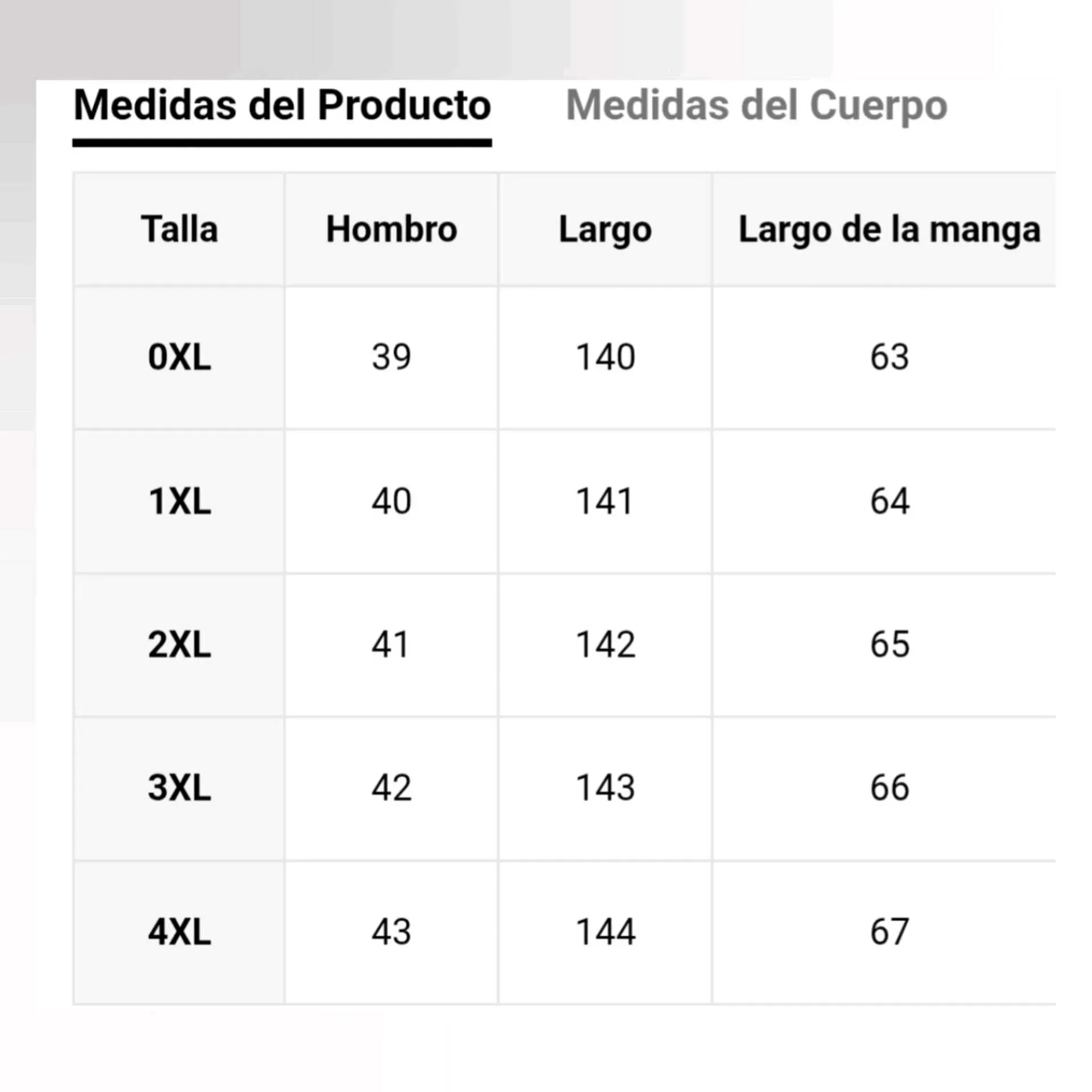1092x1092 pixels.
Task: Select the 0XL size row label
Action: tap(179, 357)
